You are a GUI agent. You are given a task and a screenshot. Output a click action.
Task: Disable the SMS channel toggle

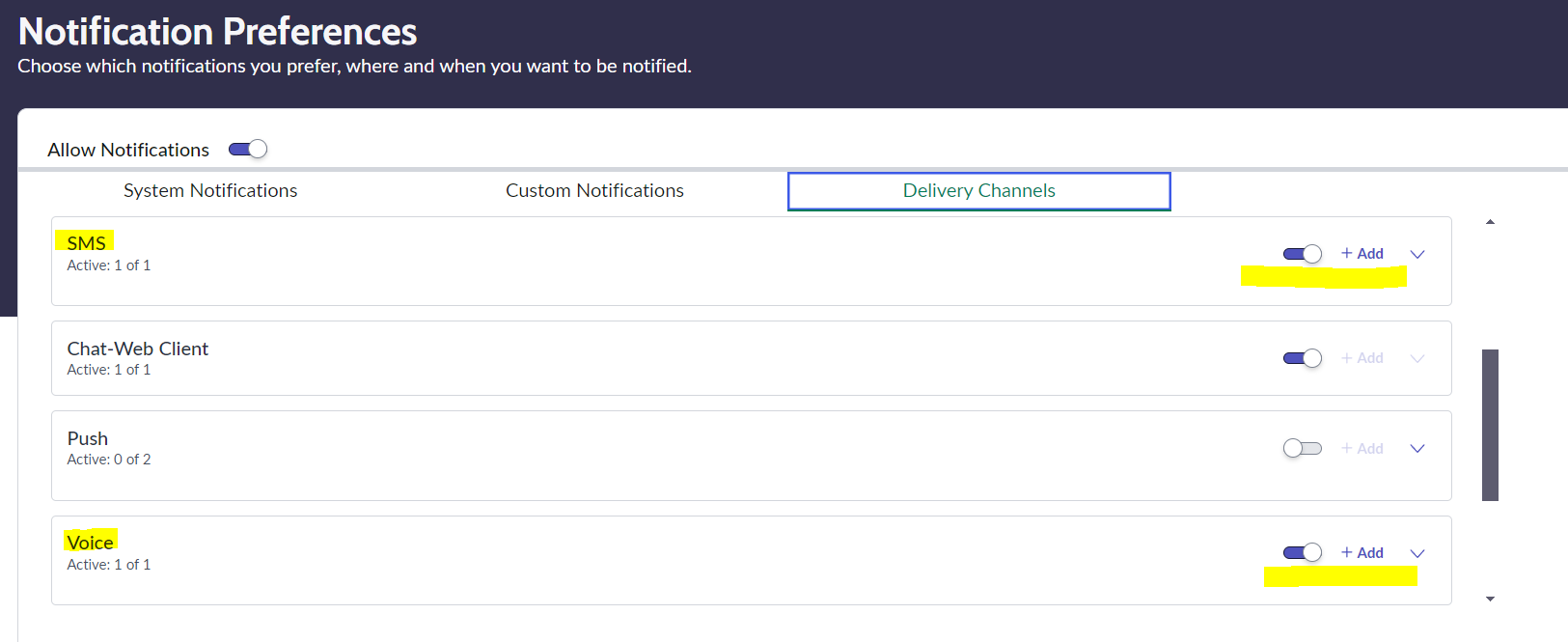tap(1302, 254)
